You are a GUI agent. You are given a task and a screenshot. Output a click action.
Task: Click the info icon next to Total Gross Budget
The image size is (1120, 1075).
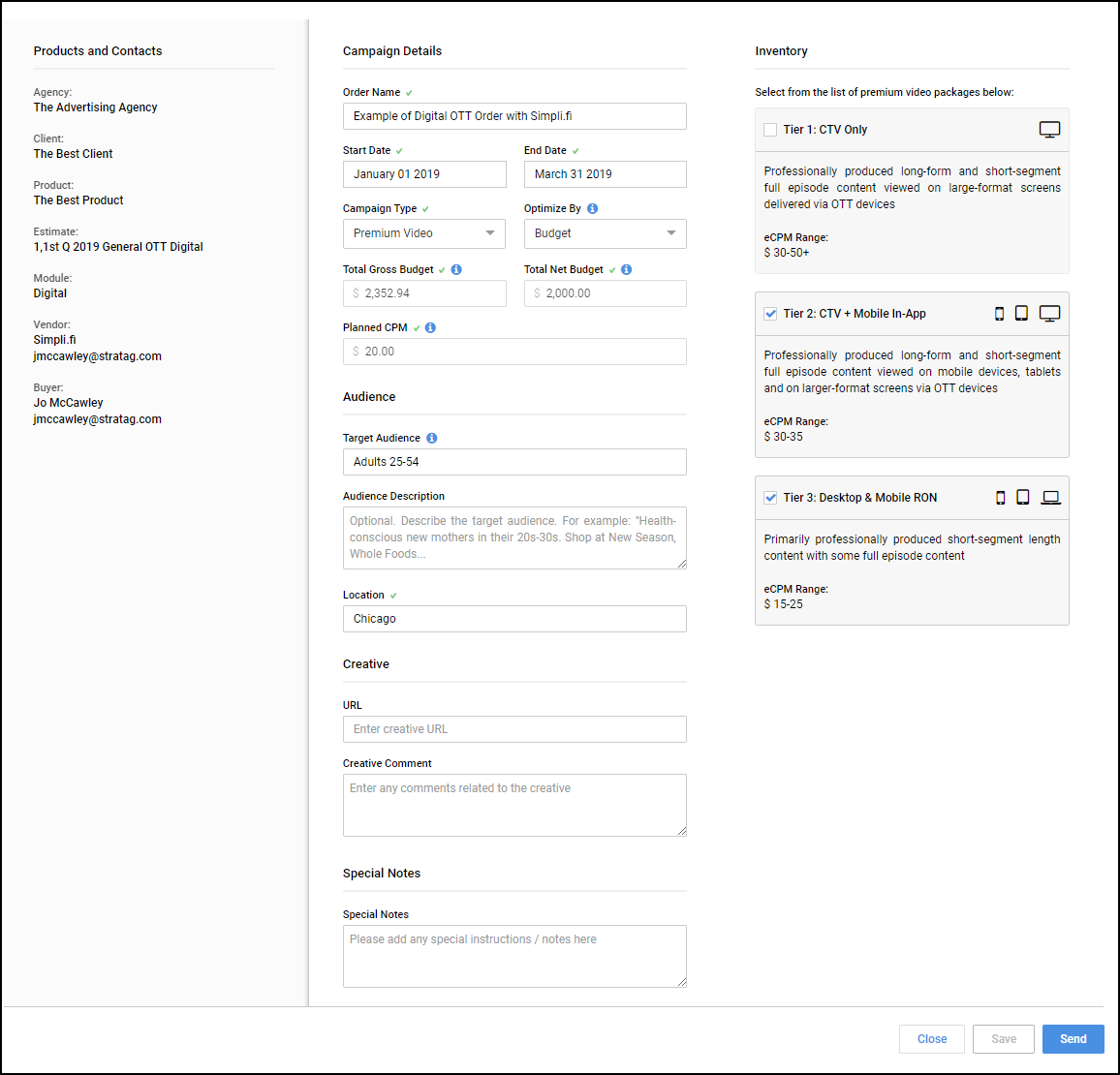click(456, 269)
